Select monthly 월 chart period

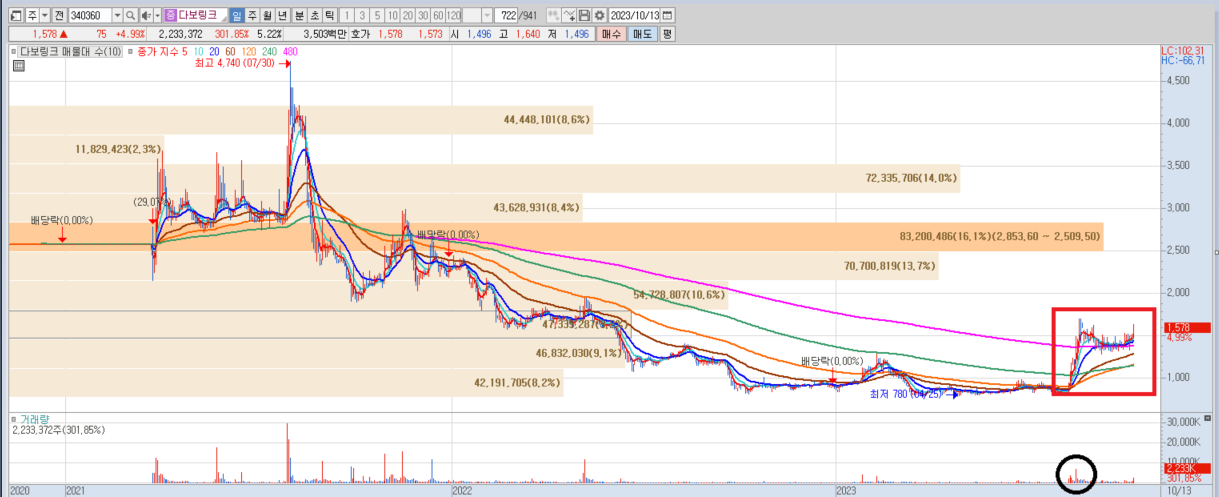click(267, 15)
